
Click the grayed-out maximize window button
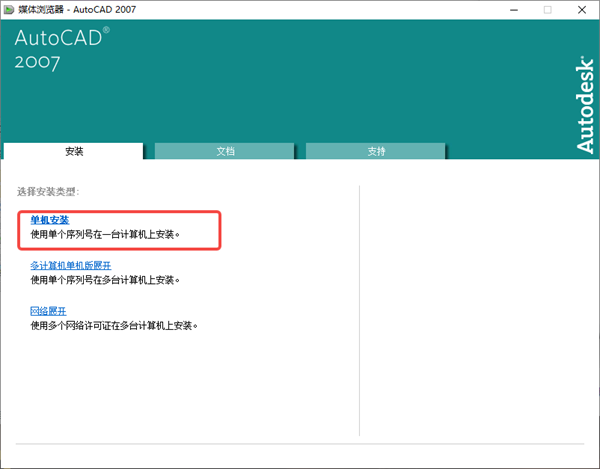click(548, 10)
